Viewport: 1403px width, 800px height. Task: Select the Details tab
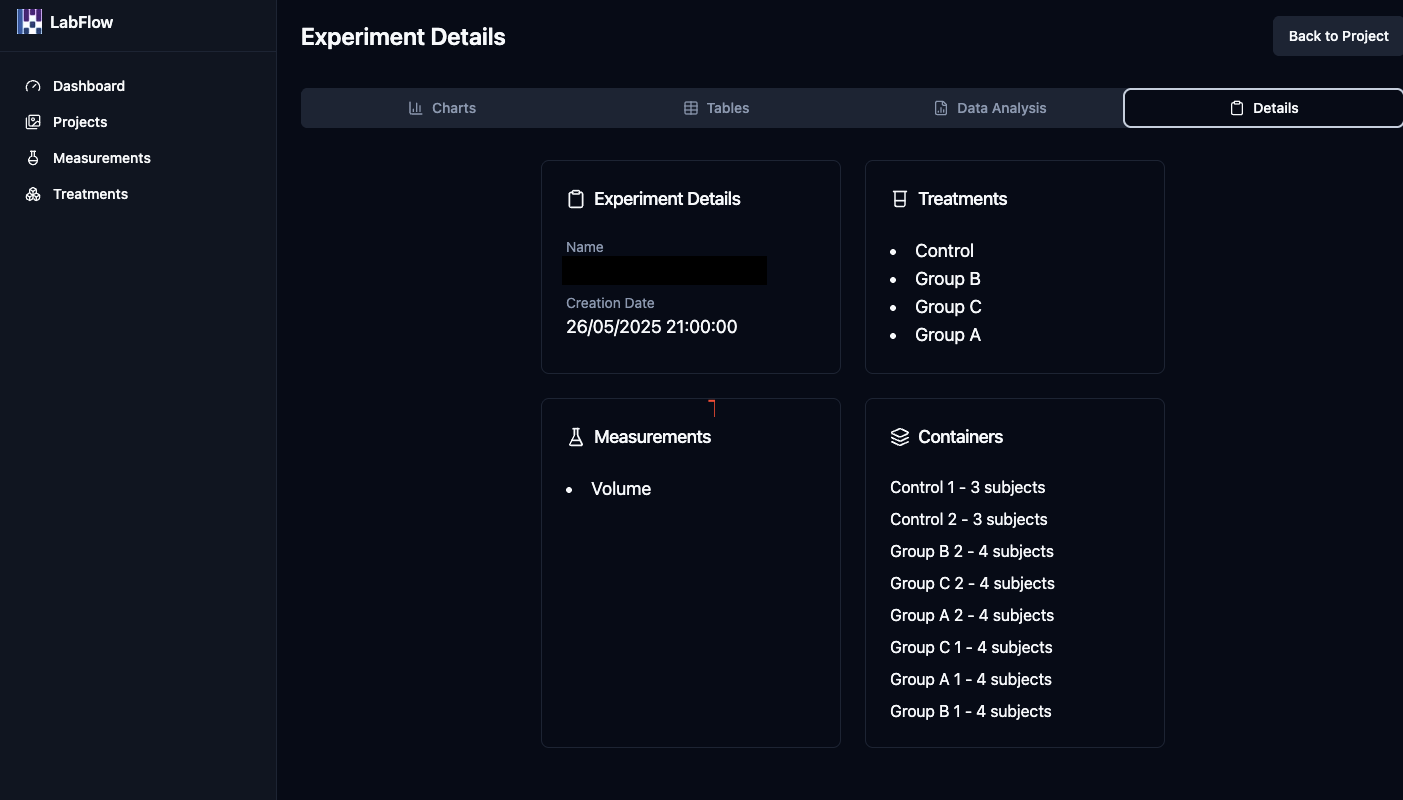click(1263, 107)
